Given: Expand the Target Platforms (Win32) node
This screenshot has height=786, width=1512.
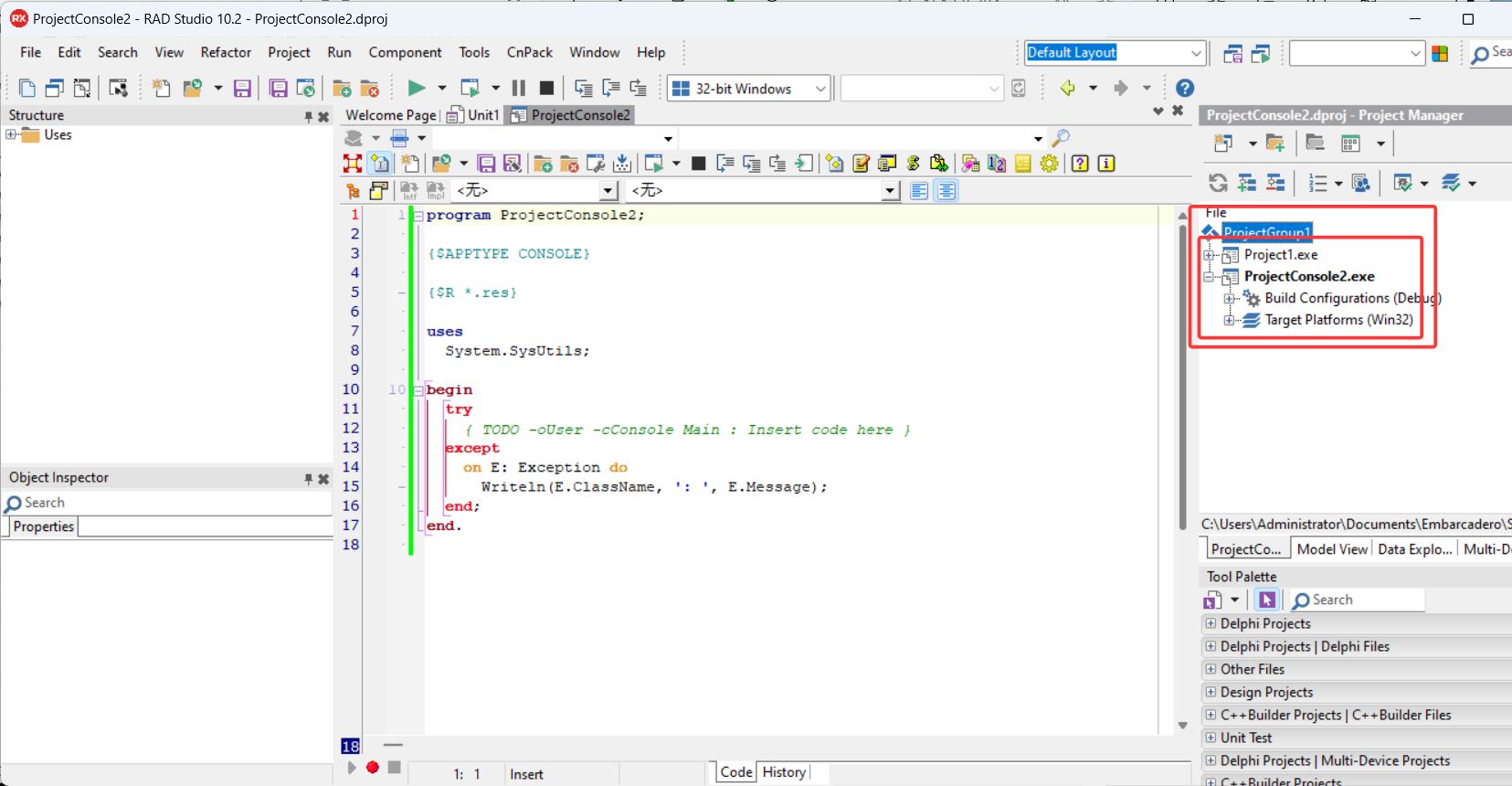Looking at the screenshot, I should [1230, 321].
